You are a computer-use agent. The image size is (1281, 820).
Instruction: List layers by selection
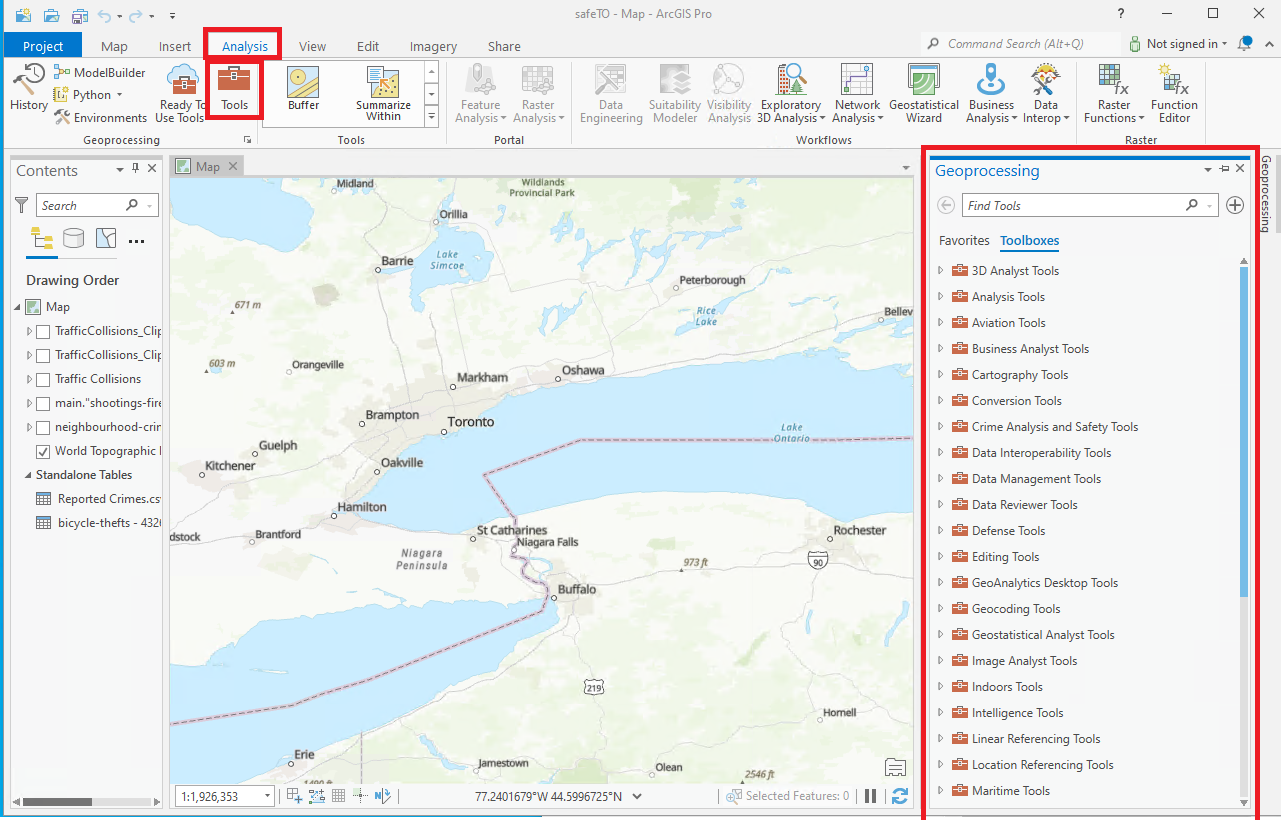(x=106, y=238)
